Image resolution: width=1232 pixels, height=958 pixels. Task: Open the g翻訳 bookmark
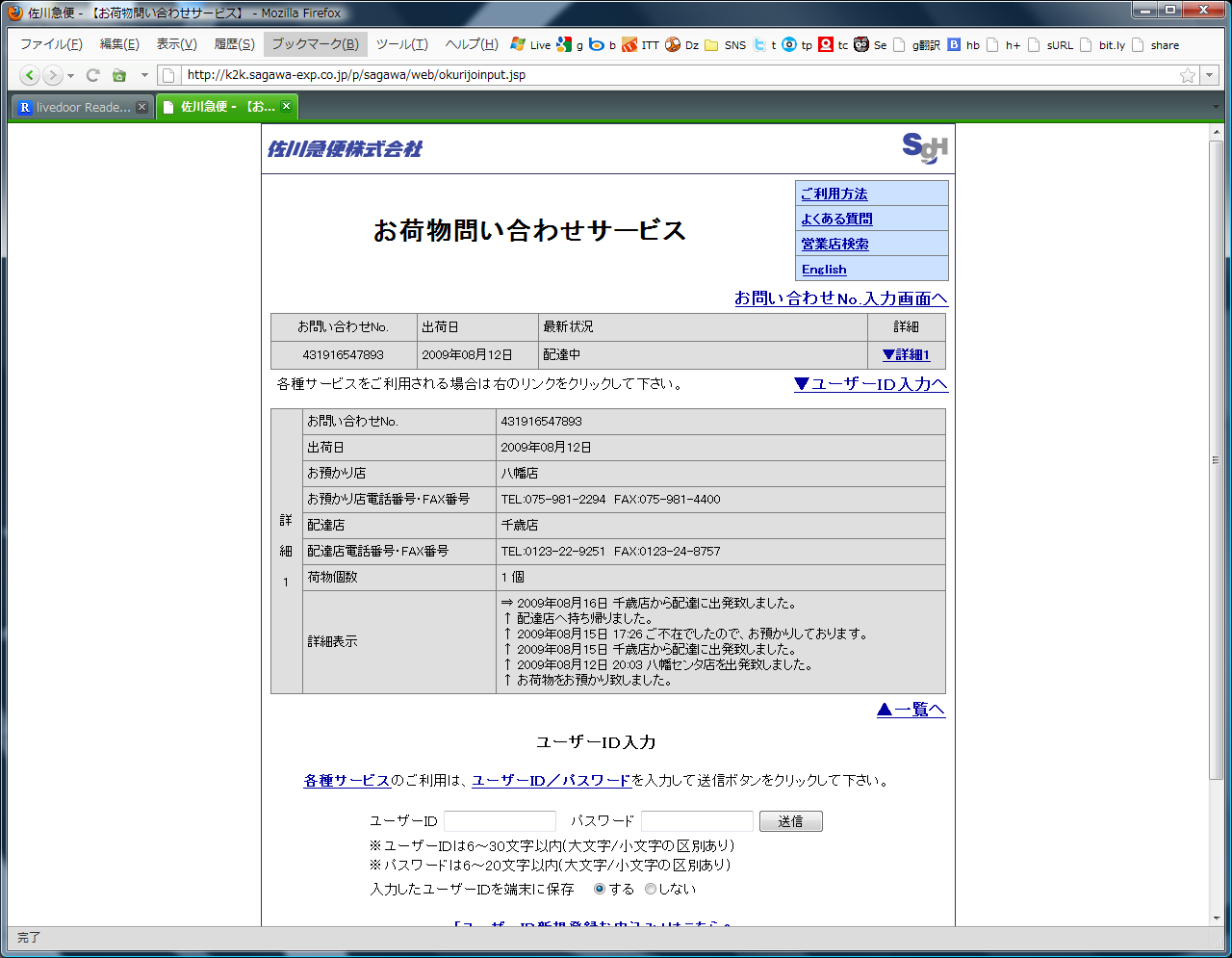click(917, 44)
